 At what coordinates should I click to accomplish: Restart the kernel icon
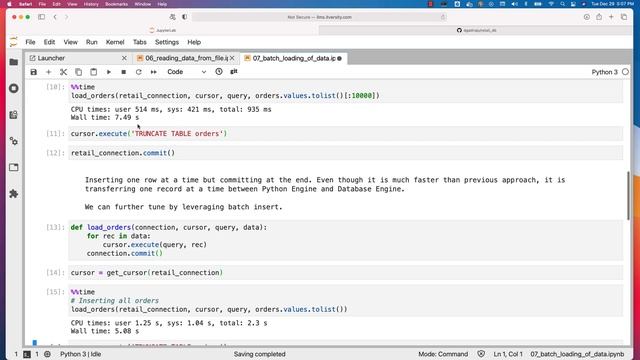tap(139, 72)
